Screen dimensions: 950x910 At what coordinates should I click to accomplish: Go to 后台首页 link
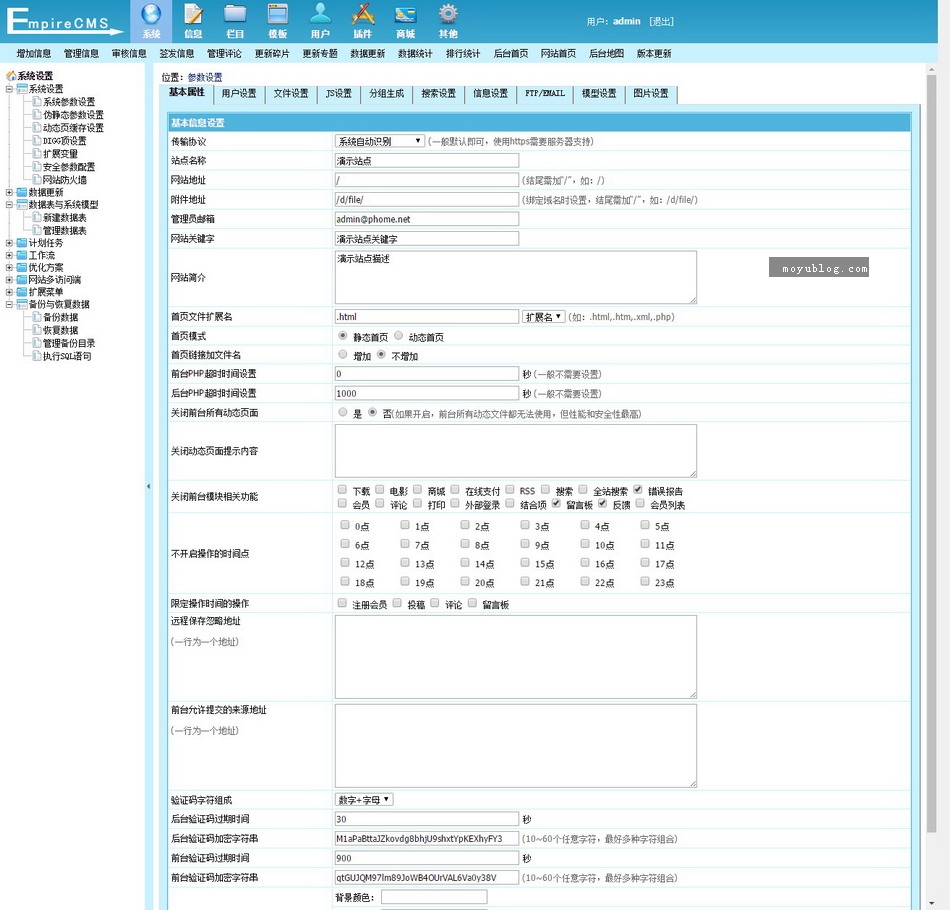(x=511, y=53)
